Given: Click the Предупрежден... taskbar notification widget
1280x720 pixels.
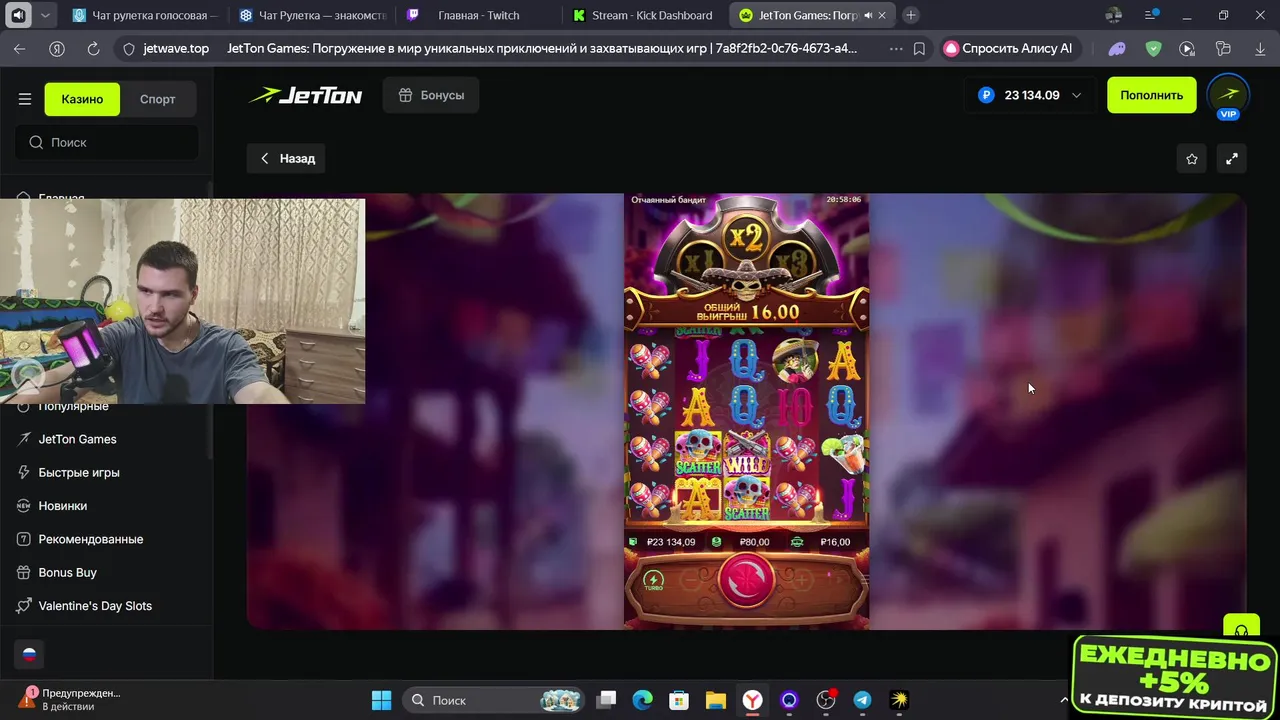Looking at the screenshot, I should tap(70, 699).
